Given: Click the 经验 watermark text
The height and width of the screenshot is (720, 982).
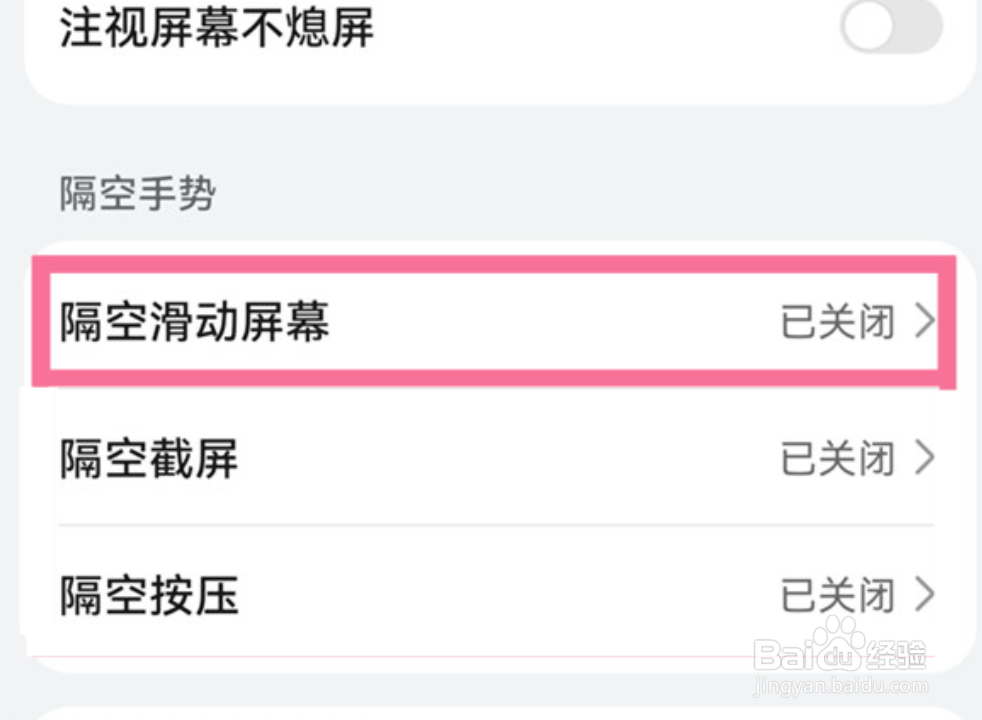Looking at the screenshot, I should pyautogui.click(x=895, y=655).
